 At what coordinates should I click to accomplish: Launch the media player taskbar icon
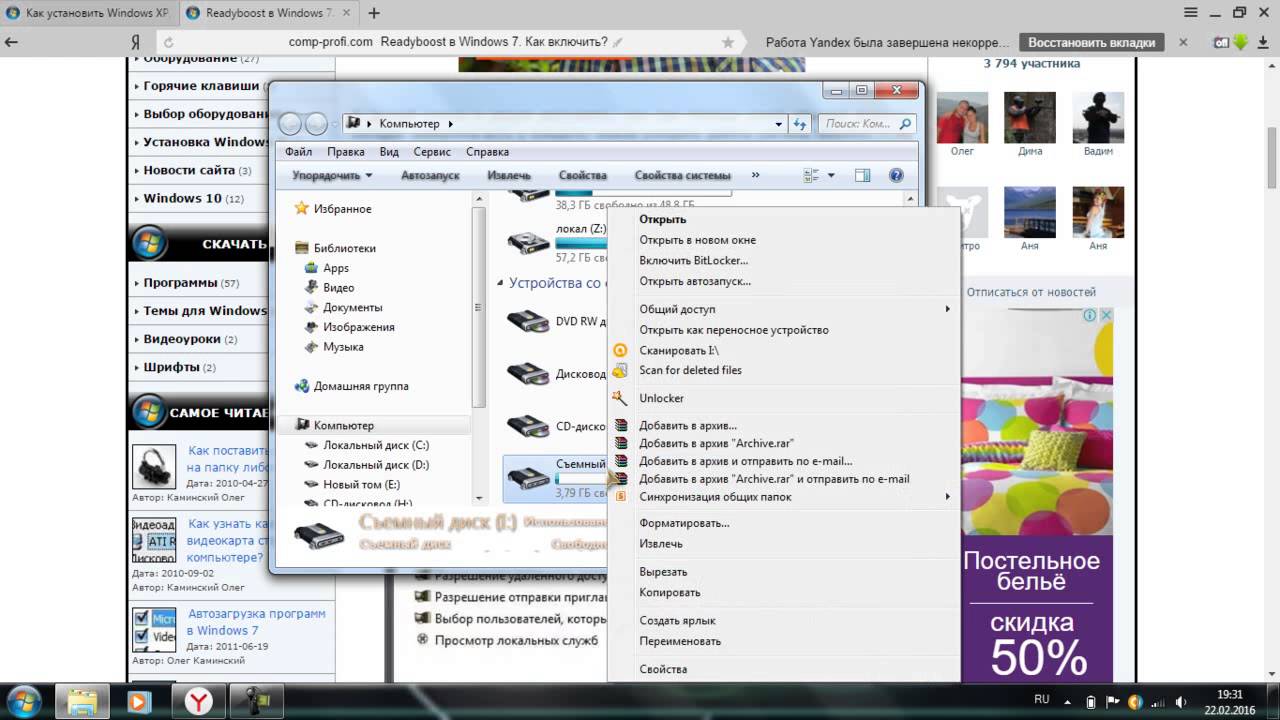(140, 700)
